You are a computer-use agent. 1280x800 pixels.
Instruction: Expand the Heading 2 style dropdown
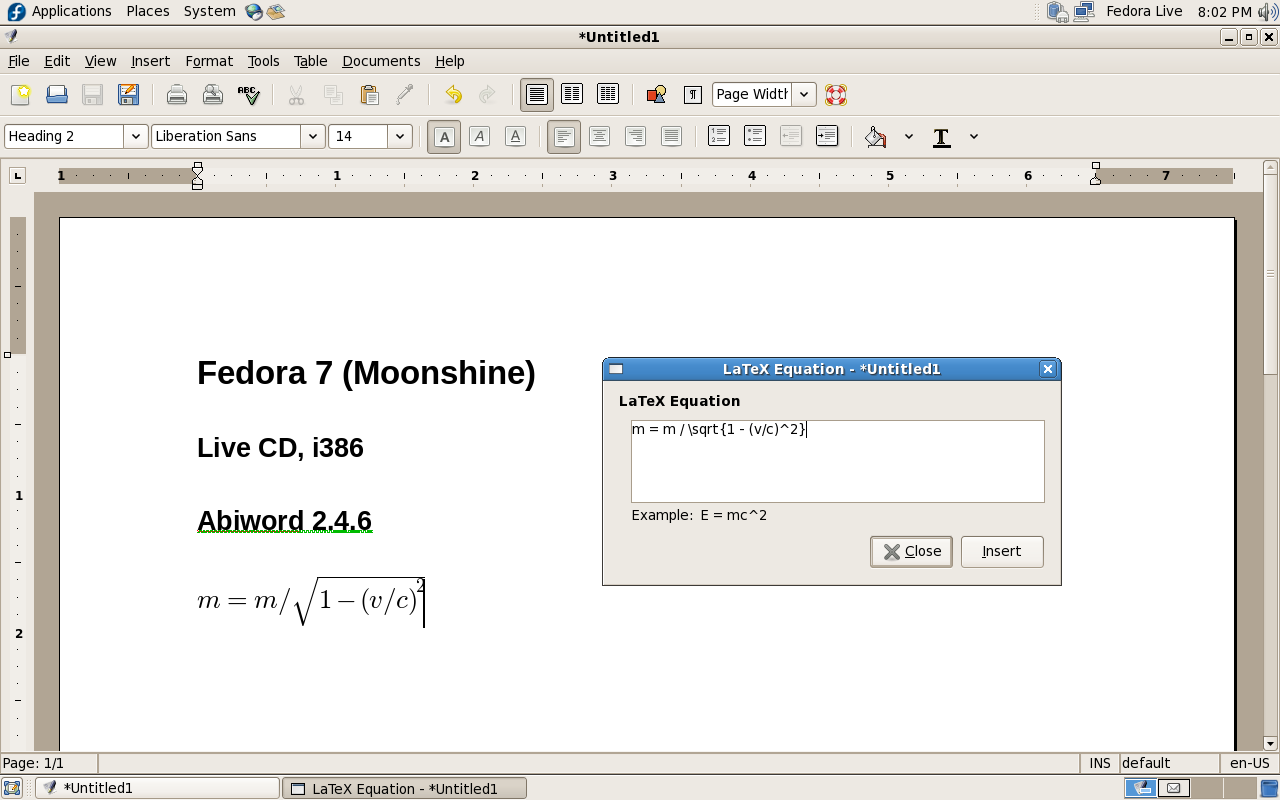click(136, 136)
